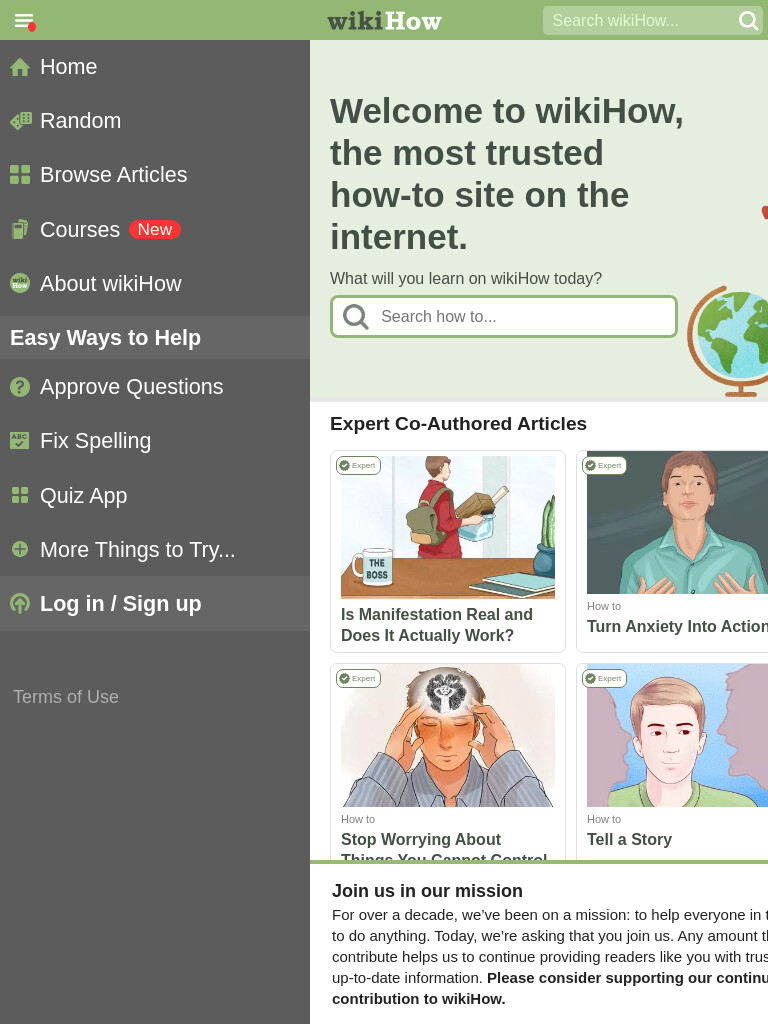Image resolution: width=768 pixels, height=1024 pixels.
Task: Open Is Manifestation Real article thumbnail
Action: click(448, 527)
